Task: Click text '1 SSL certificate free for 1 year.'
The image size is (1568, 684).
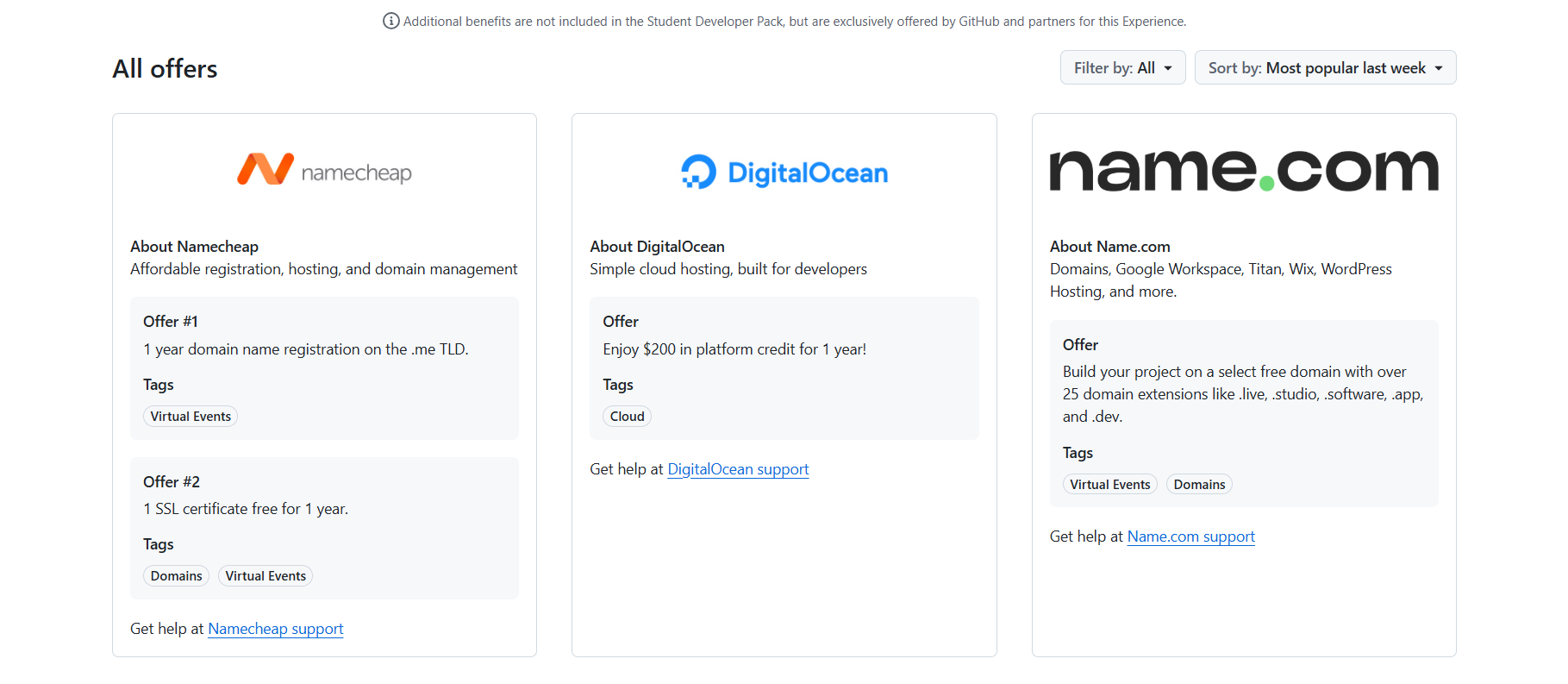Action: [246, 509]
